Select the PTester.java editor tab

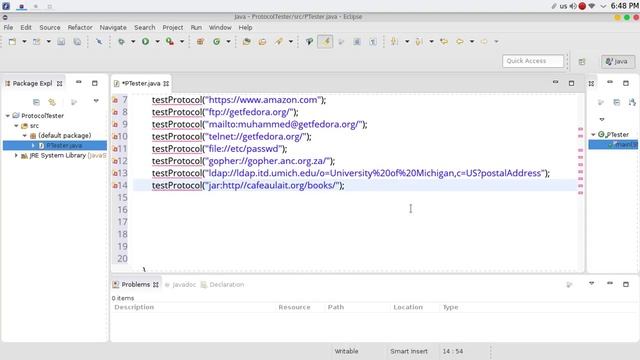pyautogui.click(x=141, y=83)
